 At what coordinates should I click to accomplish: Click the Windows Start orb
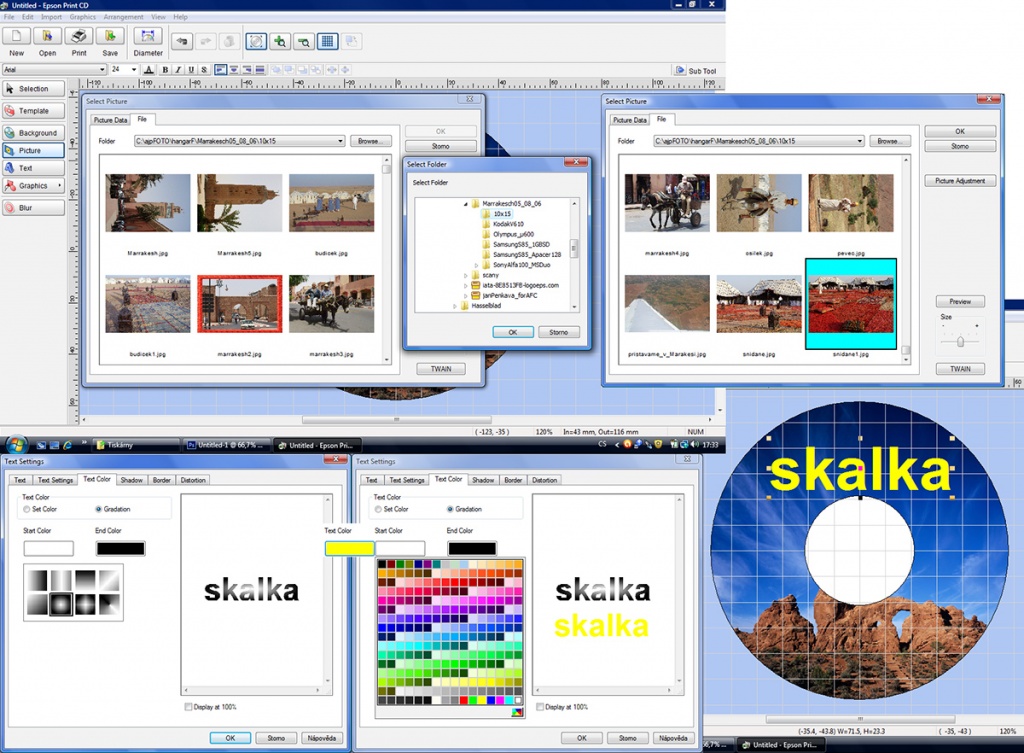coord(16,445)
